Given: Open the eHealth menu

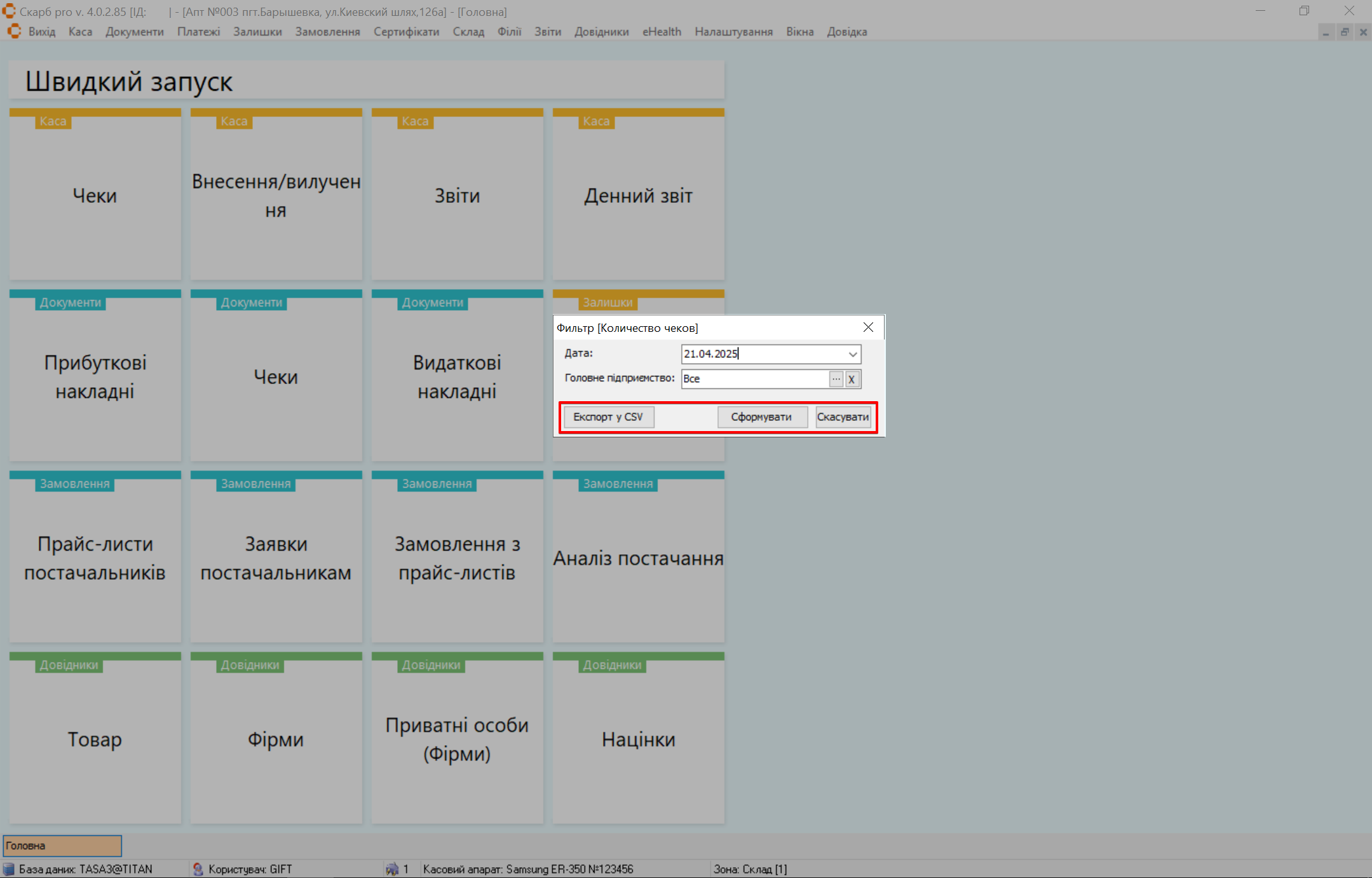Looking at the screenshot, I should tap(662, 32).
